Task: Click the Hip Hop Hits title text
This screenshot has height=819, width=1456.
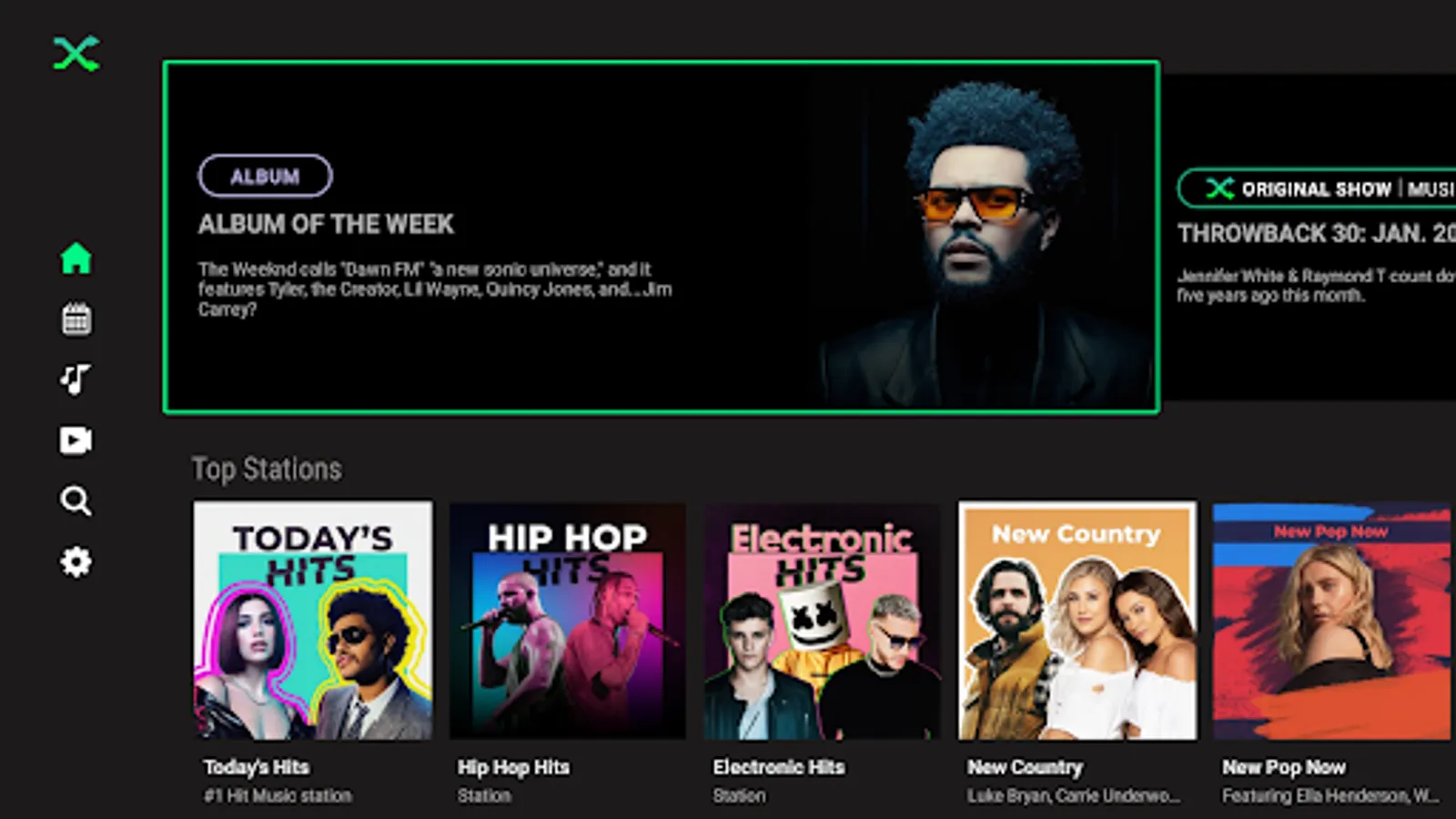Action: point(513,767)
